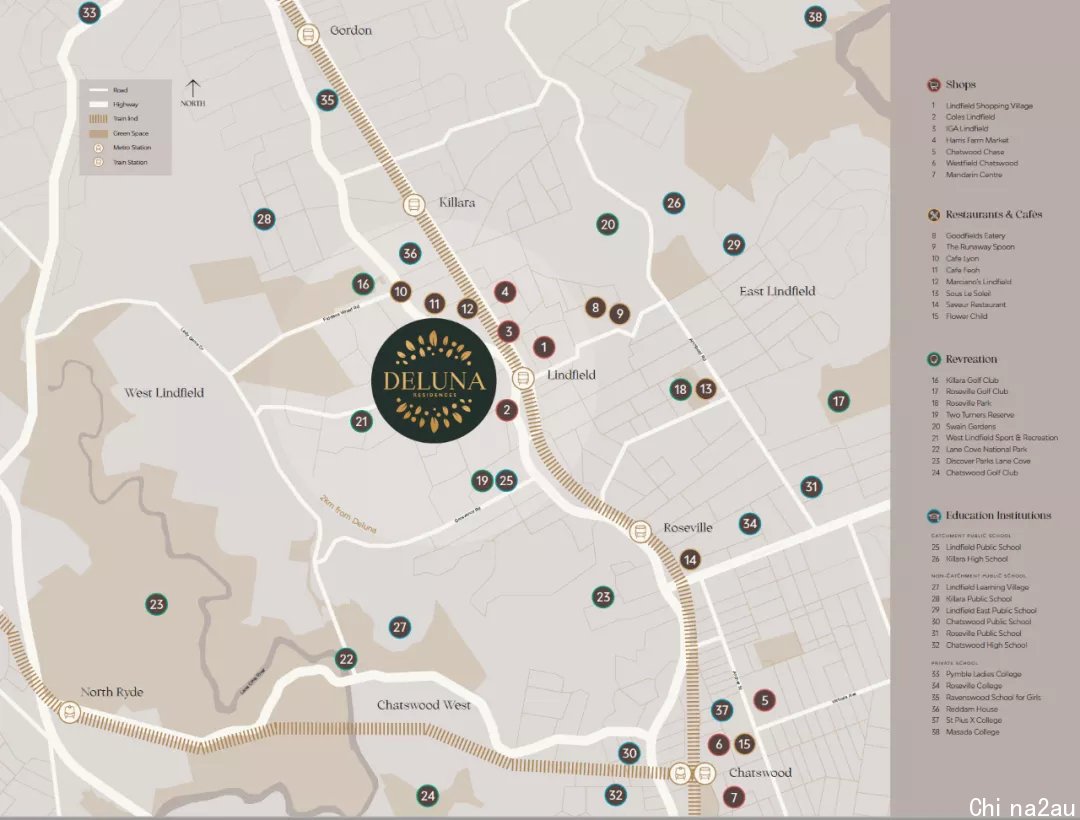This screenshot has width=1080, height=820.
Task: Select brown restaurant marker 14
Action: click(690, 559)
